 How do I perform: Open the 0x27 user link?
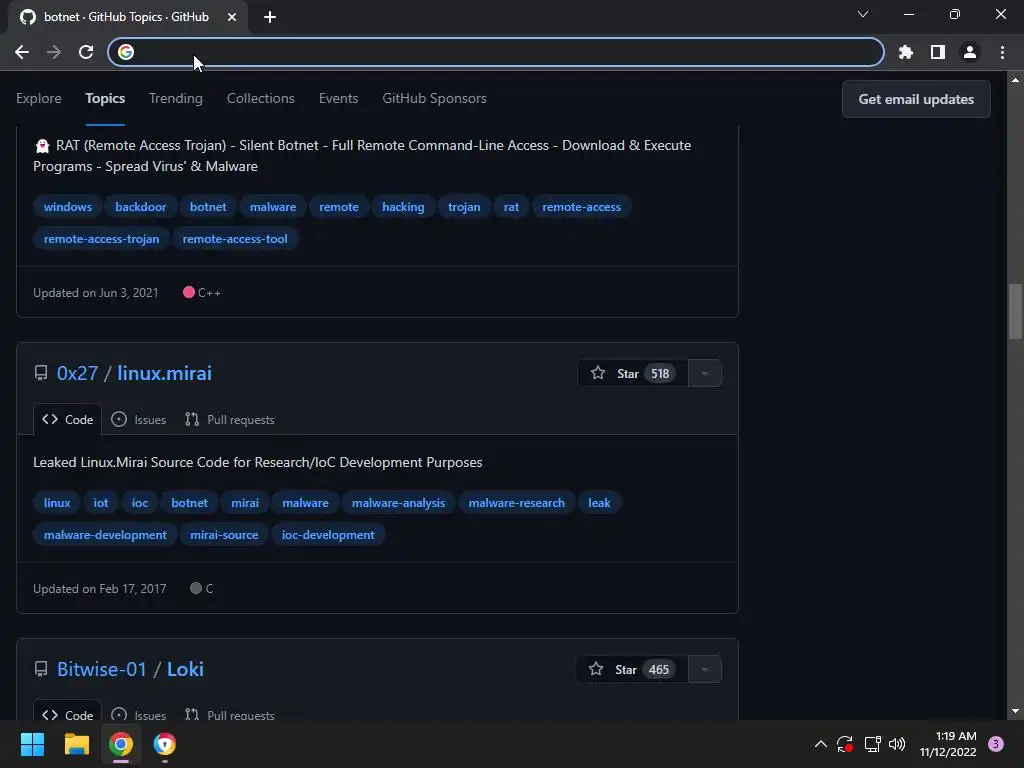(77, 373)
